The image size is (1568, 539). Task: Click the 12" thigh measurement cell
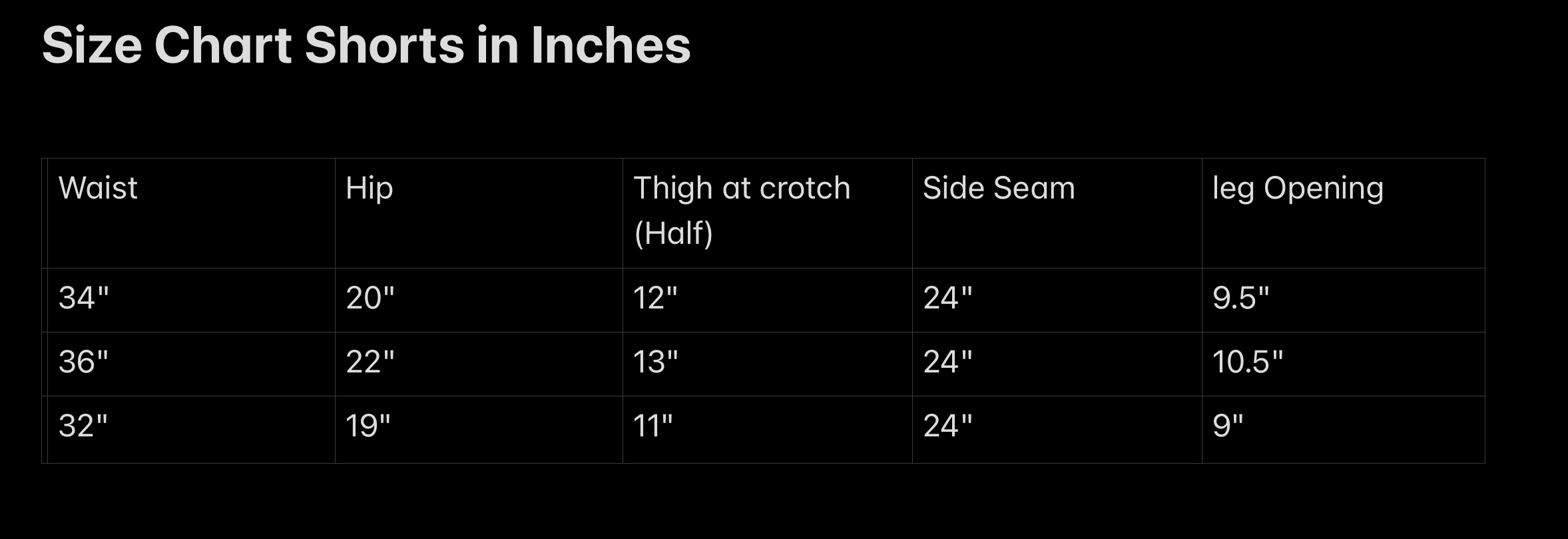coord(655,298)
